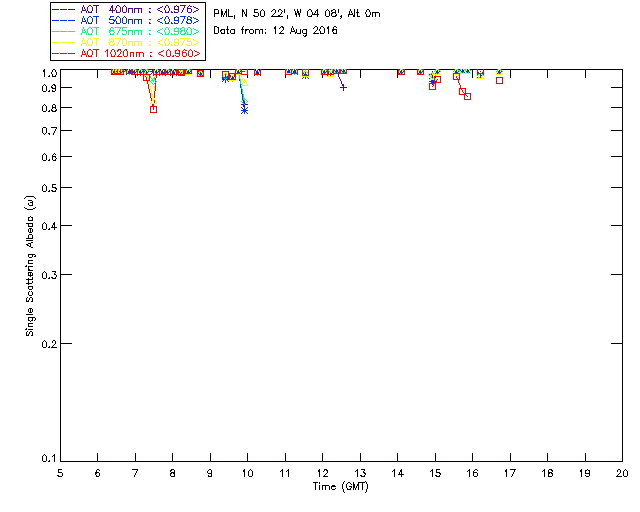Screen dimensions: 640x512
Task: Click the lowest red square marker just before hour 16
Action: coord(468,96)
